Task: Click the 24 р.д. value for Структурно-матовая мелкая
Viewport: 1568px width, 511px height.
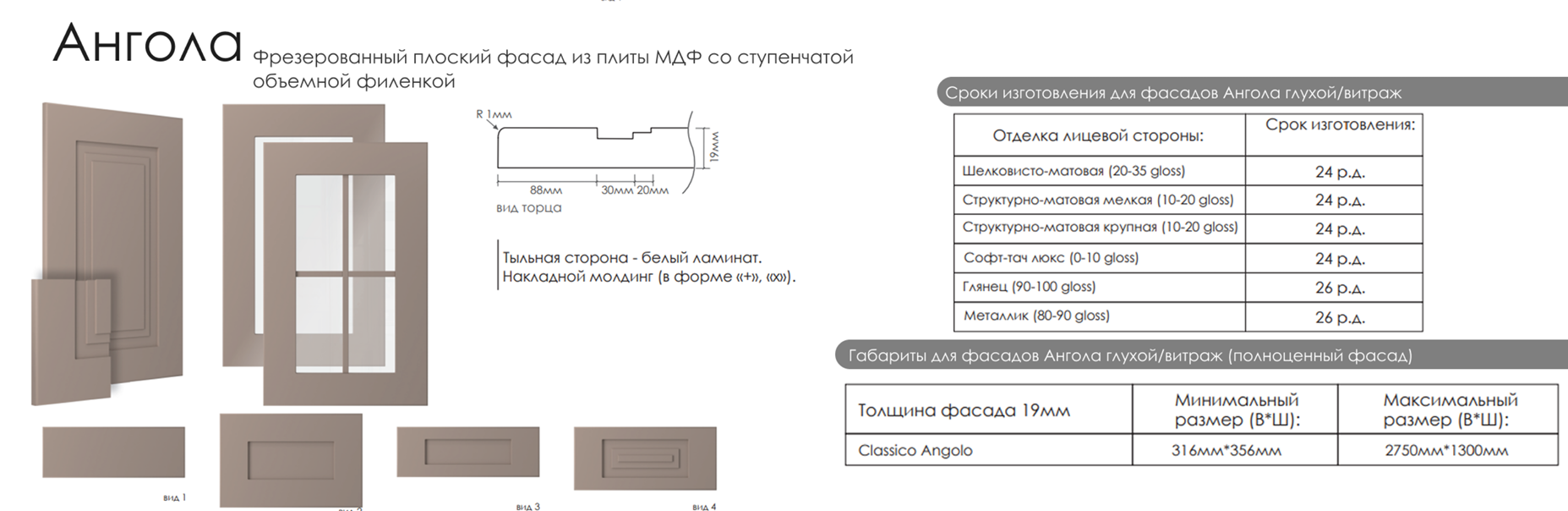Action: [x=1340, y=201]
